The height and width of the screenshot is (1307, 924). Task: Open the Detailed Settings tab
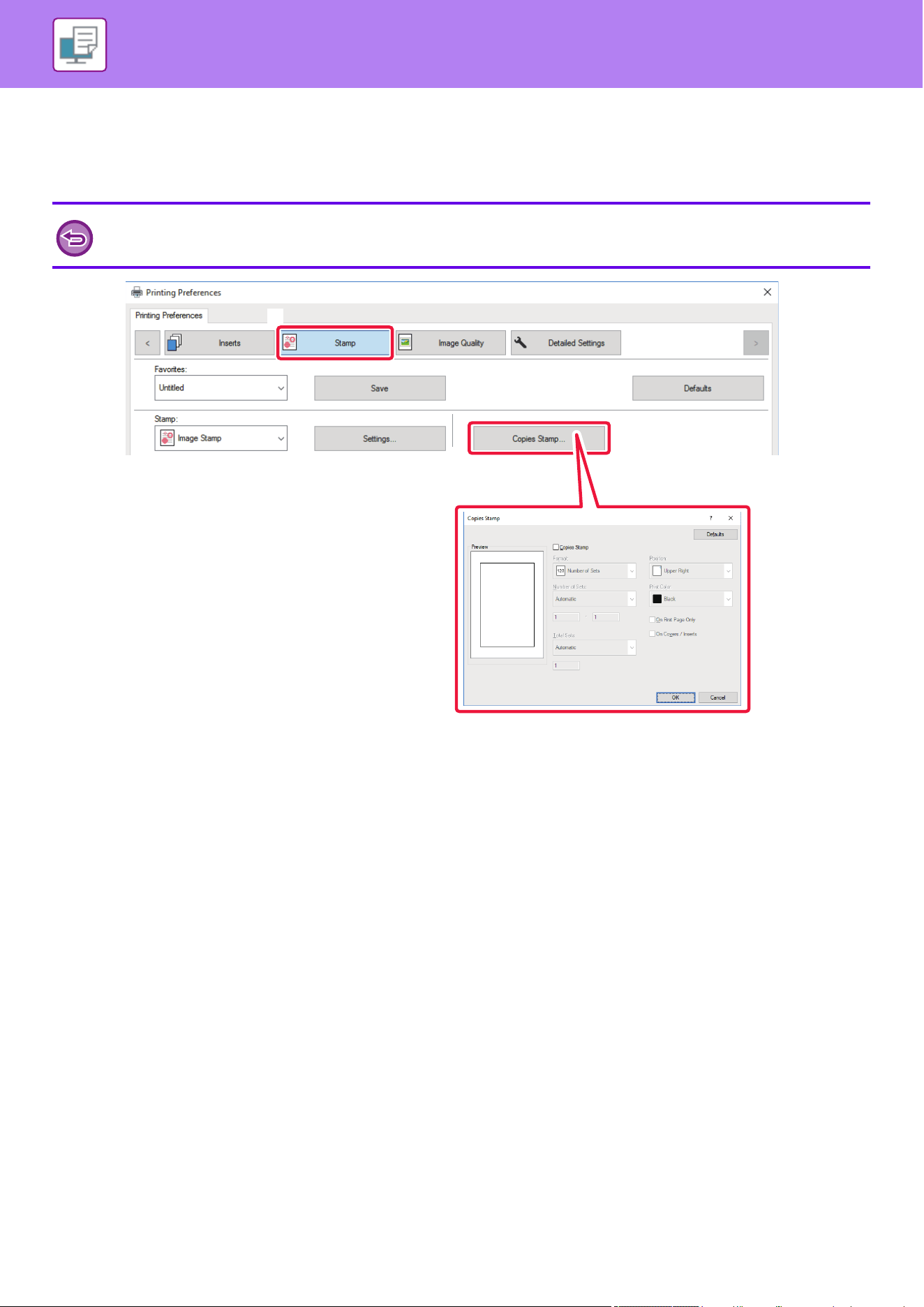click(x=566, y=343)
